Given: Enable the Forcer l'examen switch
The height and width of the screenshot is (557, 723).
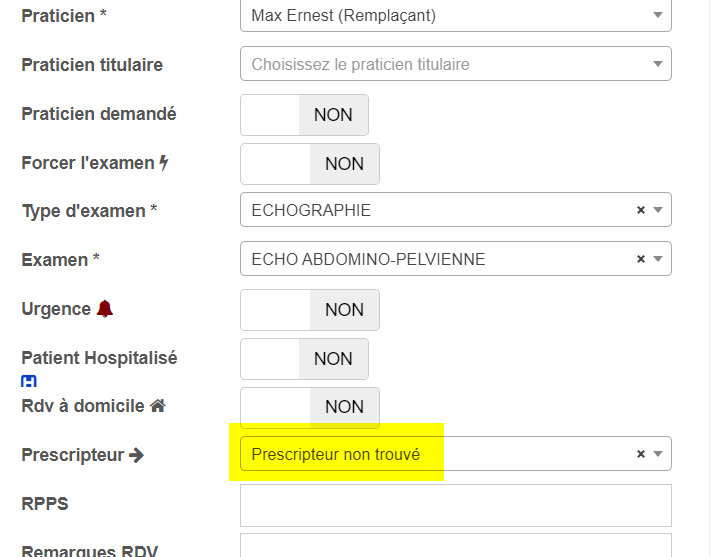Looking at the screenshot, I should (x=310, y=164).
